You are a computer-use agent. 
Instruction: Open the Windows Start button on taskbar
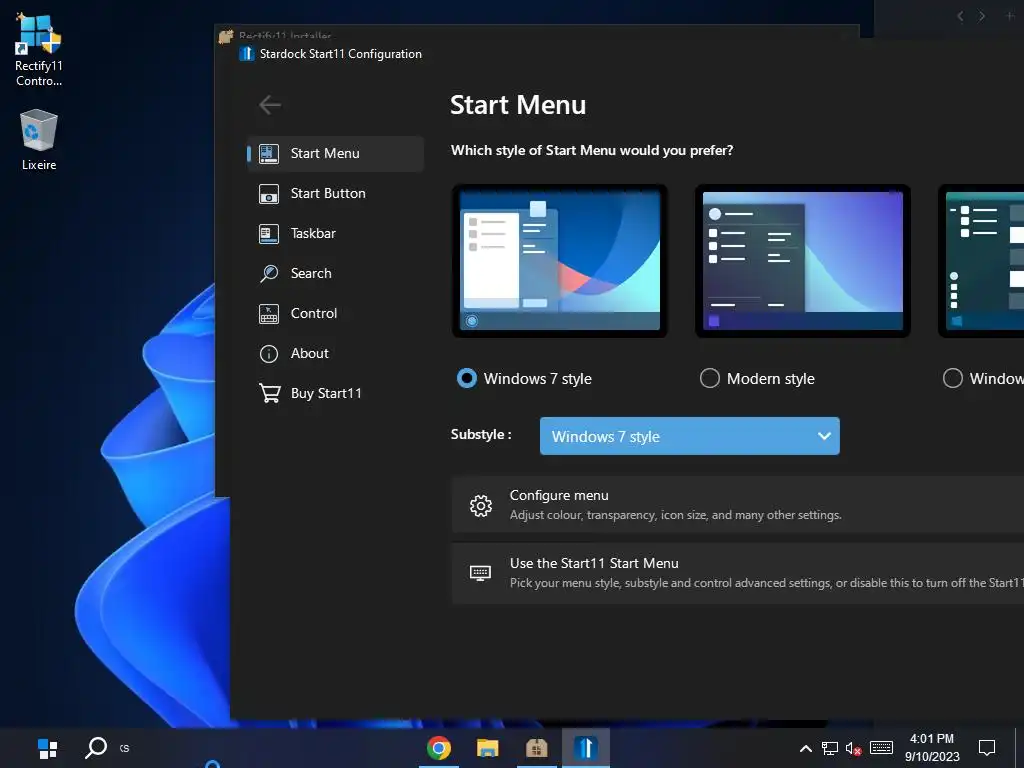(48, 748)
